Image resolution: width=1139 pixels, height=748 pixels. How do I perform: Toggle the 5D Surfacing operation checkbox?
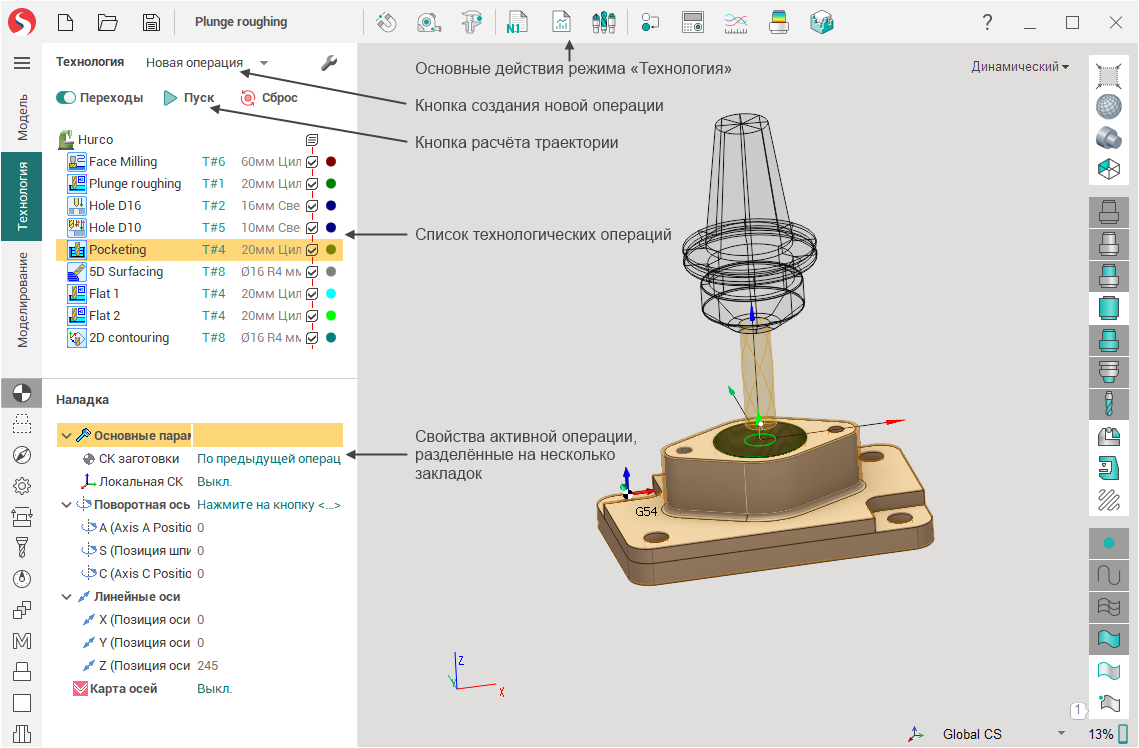click(x=312, y=272)
